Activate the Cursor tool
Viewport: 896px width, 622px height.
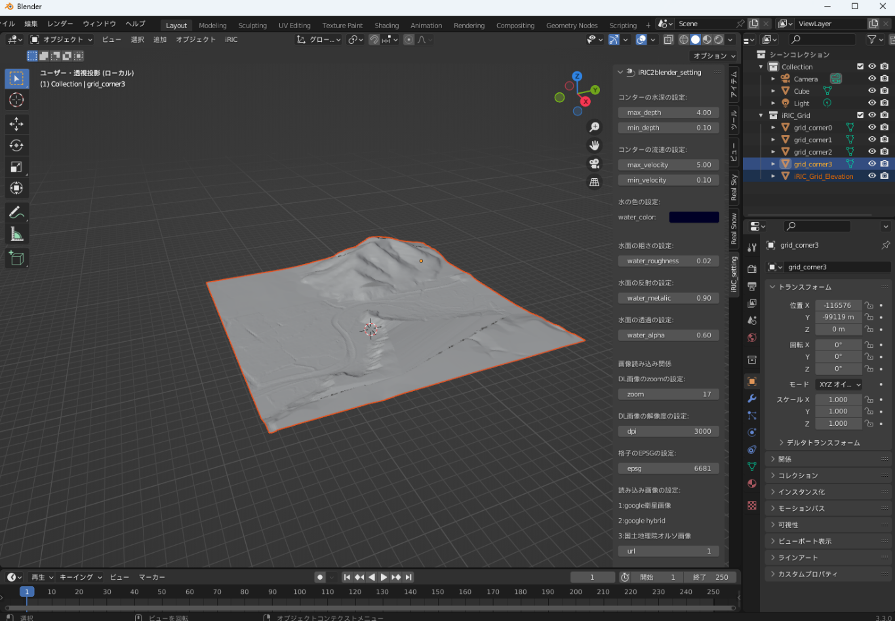pyautogui.click(x=17, y=99)
